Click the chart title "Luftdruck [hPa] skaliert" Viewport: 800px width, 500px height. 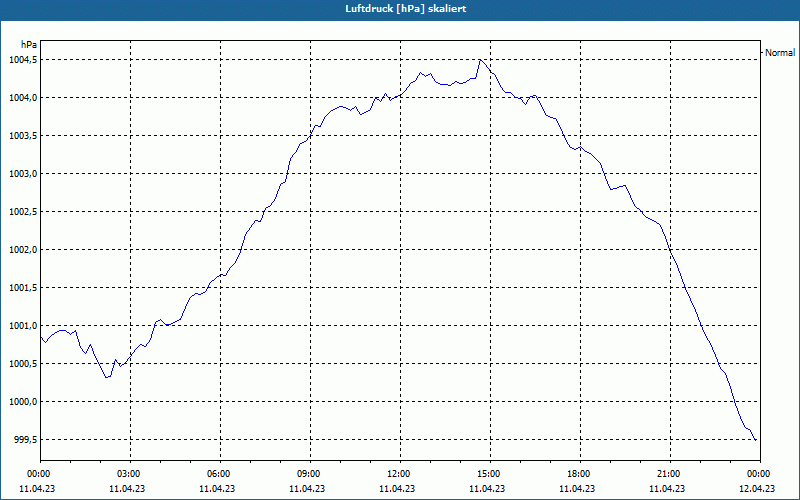coord(406,9)
